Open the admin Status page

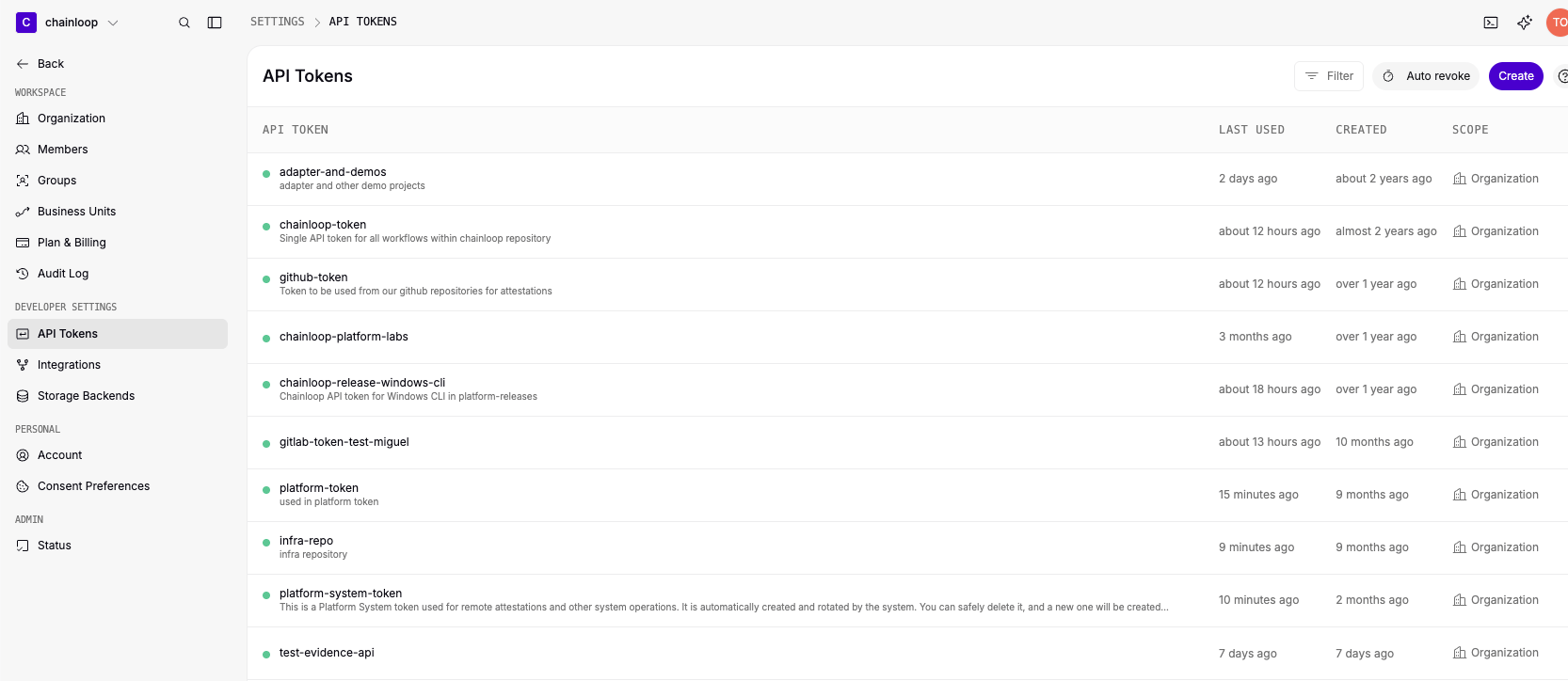click(x=118, y=546)
